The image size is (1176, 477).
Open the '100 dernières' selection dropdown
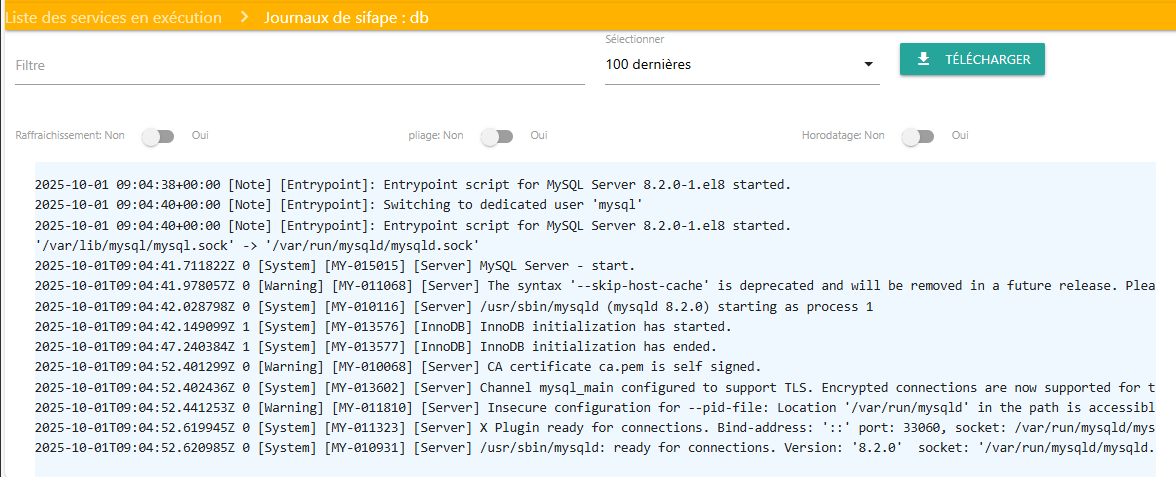click(732, 65)
